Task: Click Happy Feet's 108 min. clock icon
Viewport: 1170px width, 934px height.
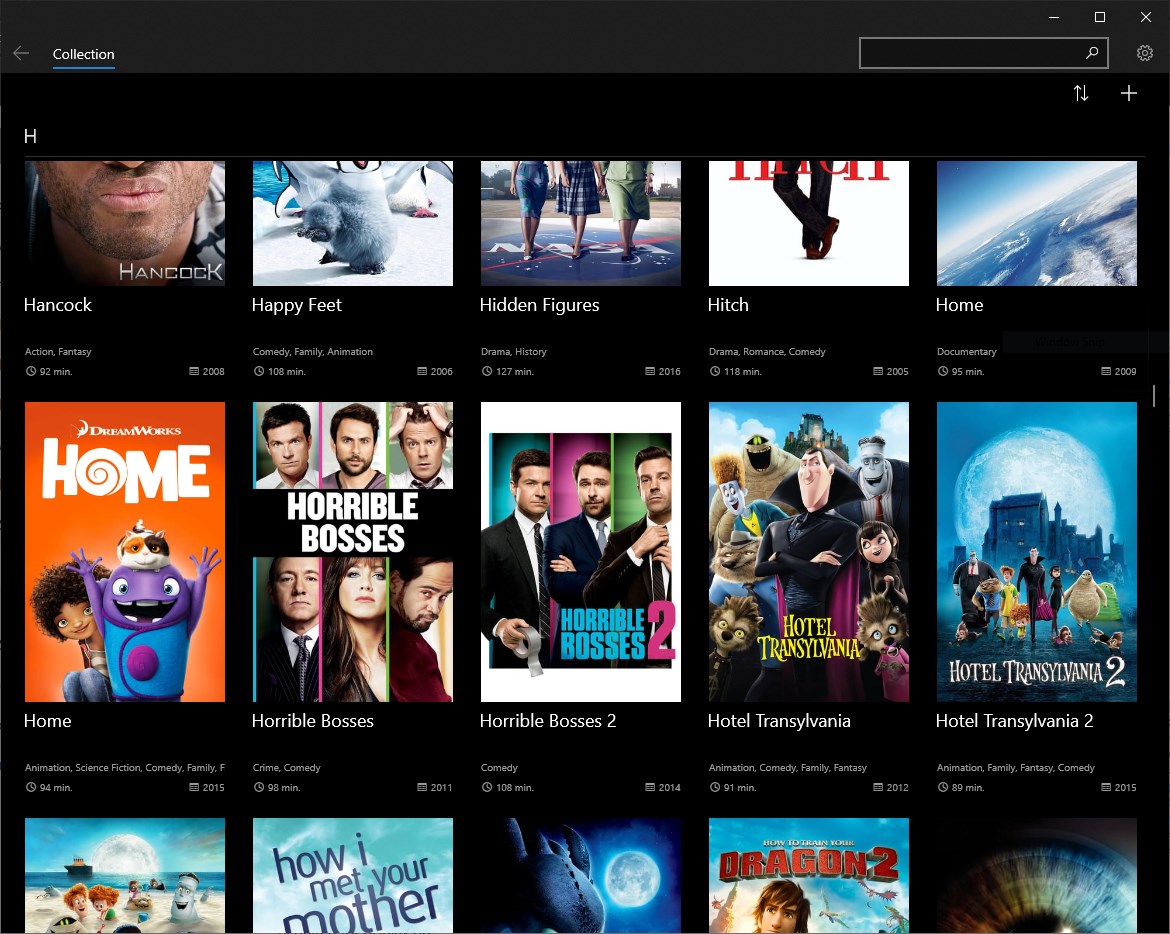Action: click(x=259, y=371)
